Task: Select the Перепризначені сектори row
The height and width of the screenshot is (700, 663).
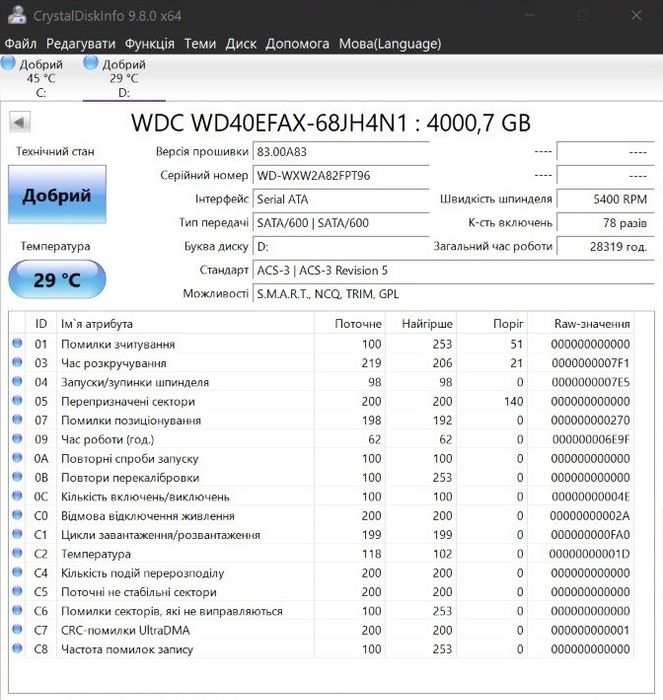Action: [x=321, y=401]
